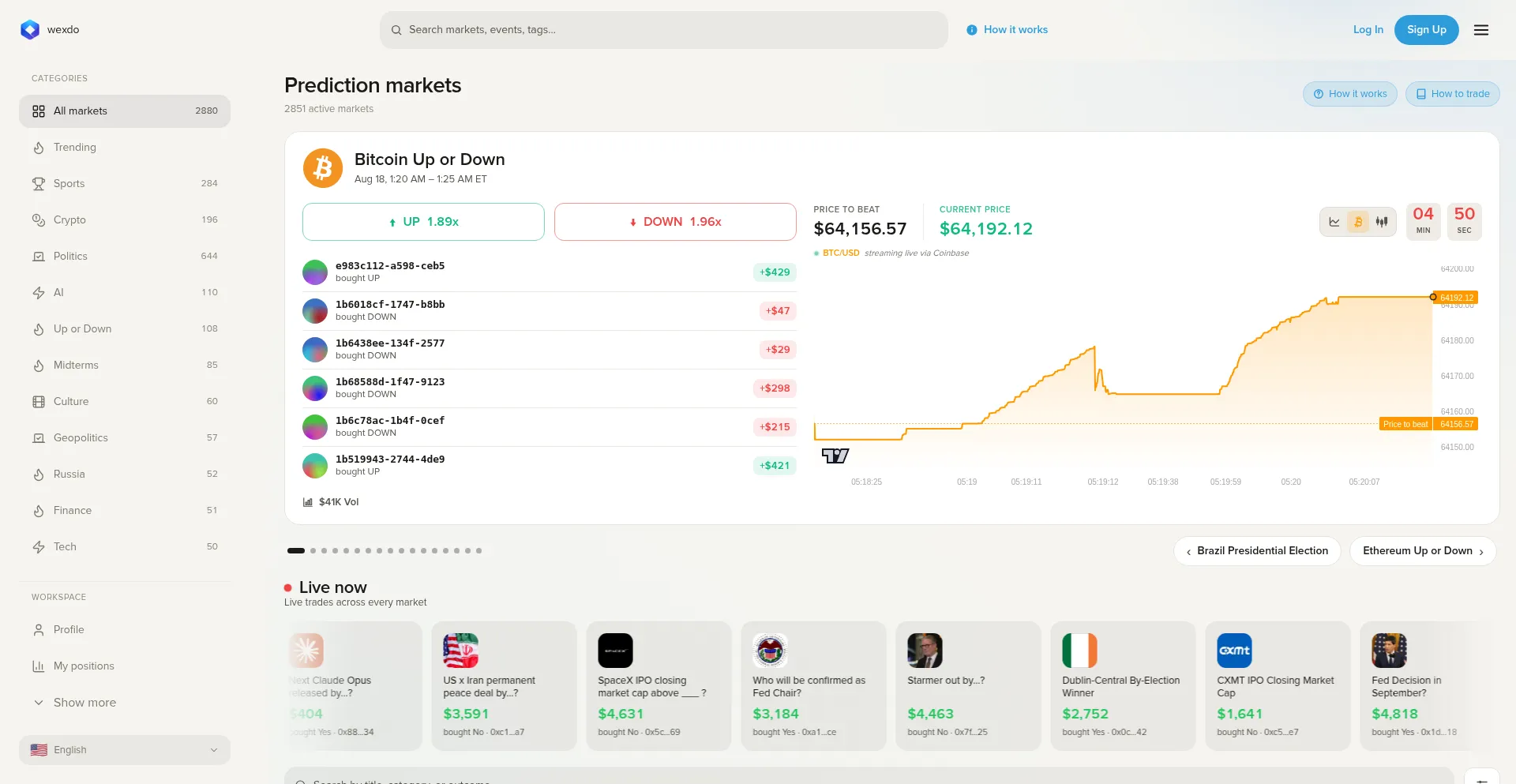Click the +$421 trade amount
The height and width of the screenshot is (784, 1516).
(x=775, y=466)
